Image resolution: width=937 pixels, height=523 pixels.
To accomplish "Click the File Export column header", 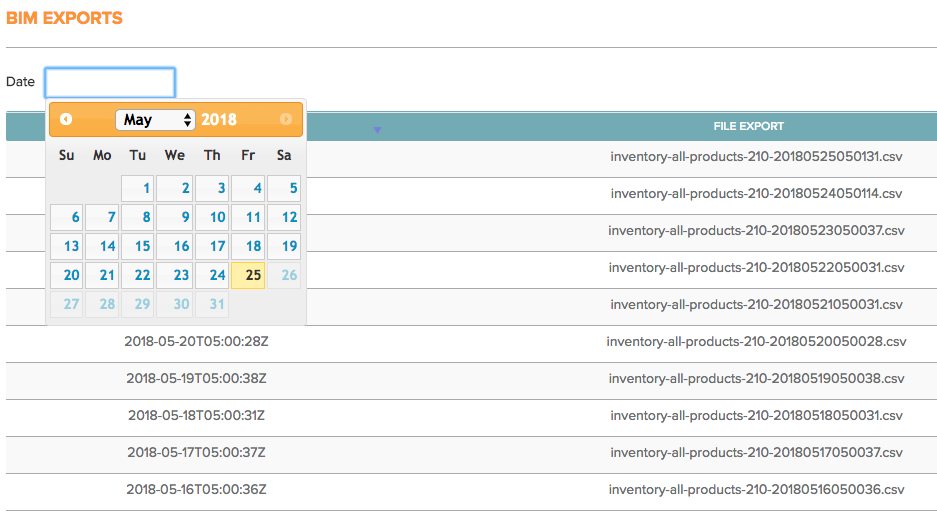I will point(748,126).
